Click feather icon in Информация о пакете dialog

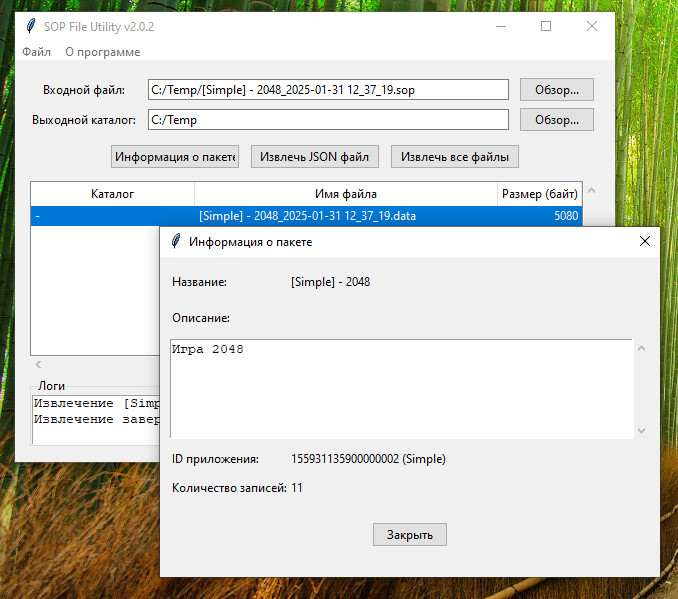point(176,241)
